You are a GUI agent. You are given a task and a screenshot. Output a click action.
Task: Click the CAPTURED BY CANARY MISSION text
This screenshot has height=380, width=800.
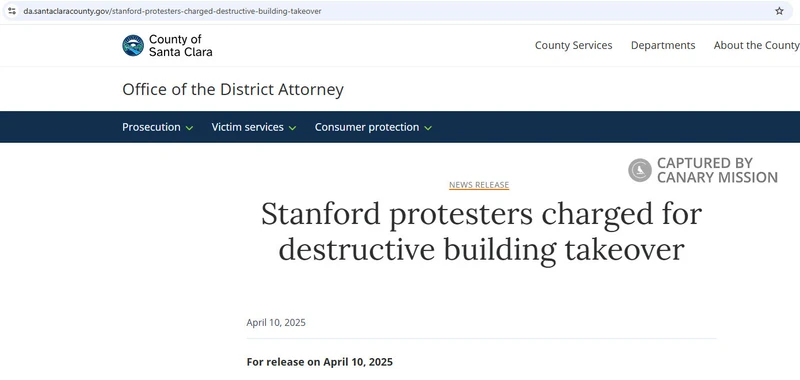click(717, 170)
